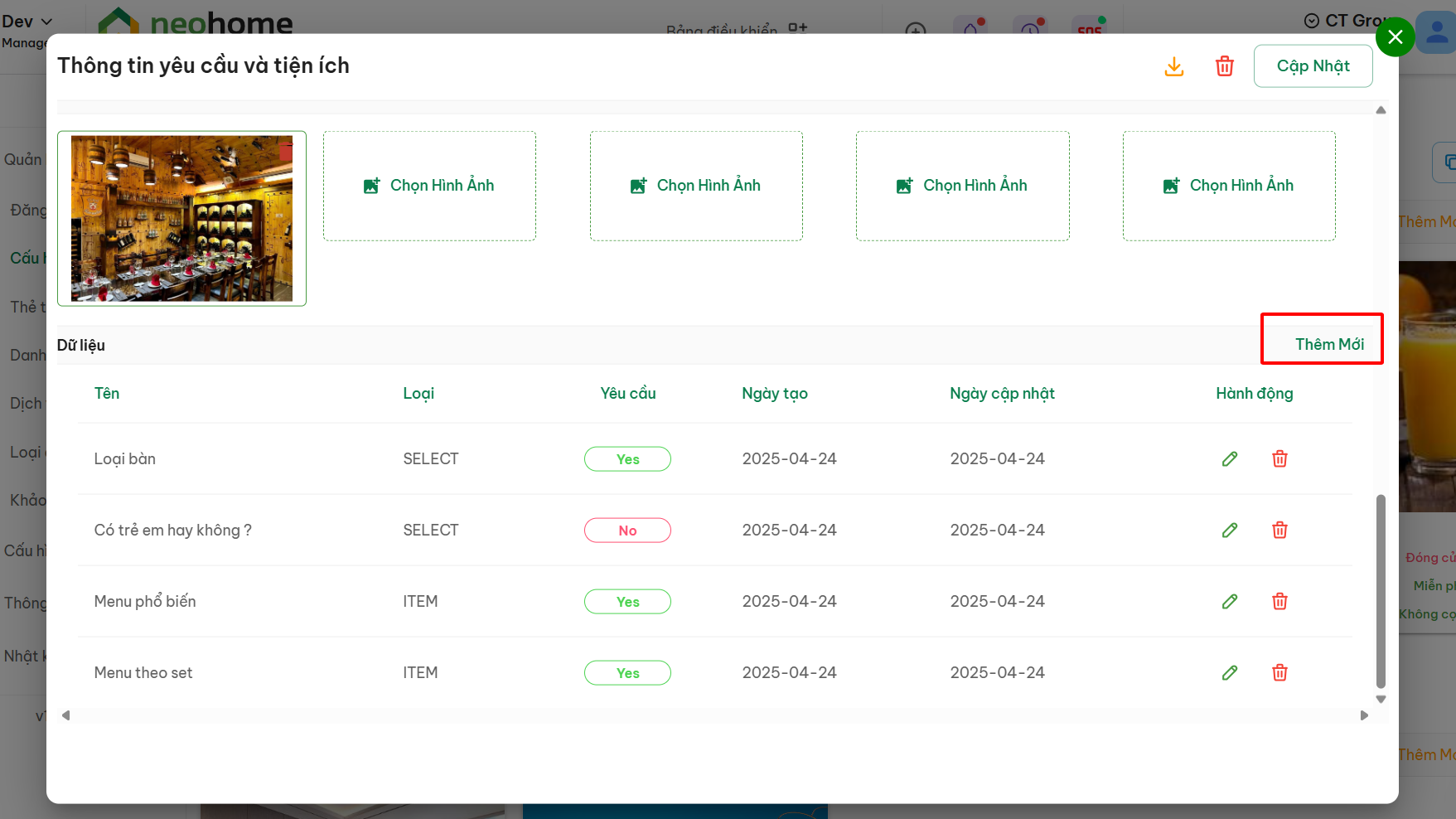Delete the Loại bàn row
The width and height of the screenshot is (1456, 819).
coord(1279,458)
